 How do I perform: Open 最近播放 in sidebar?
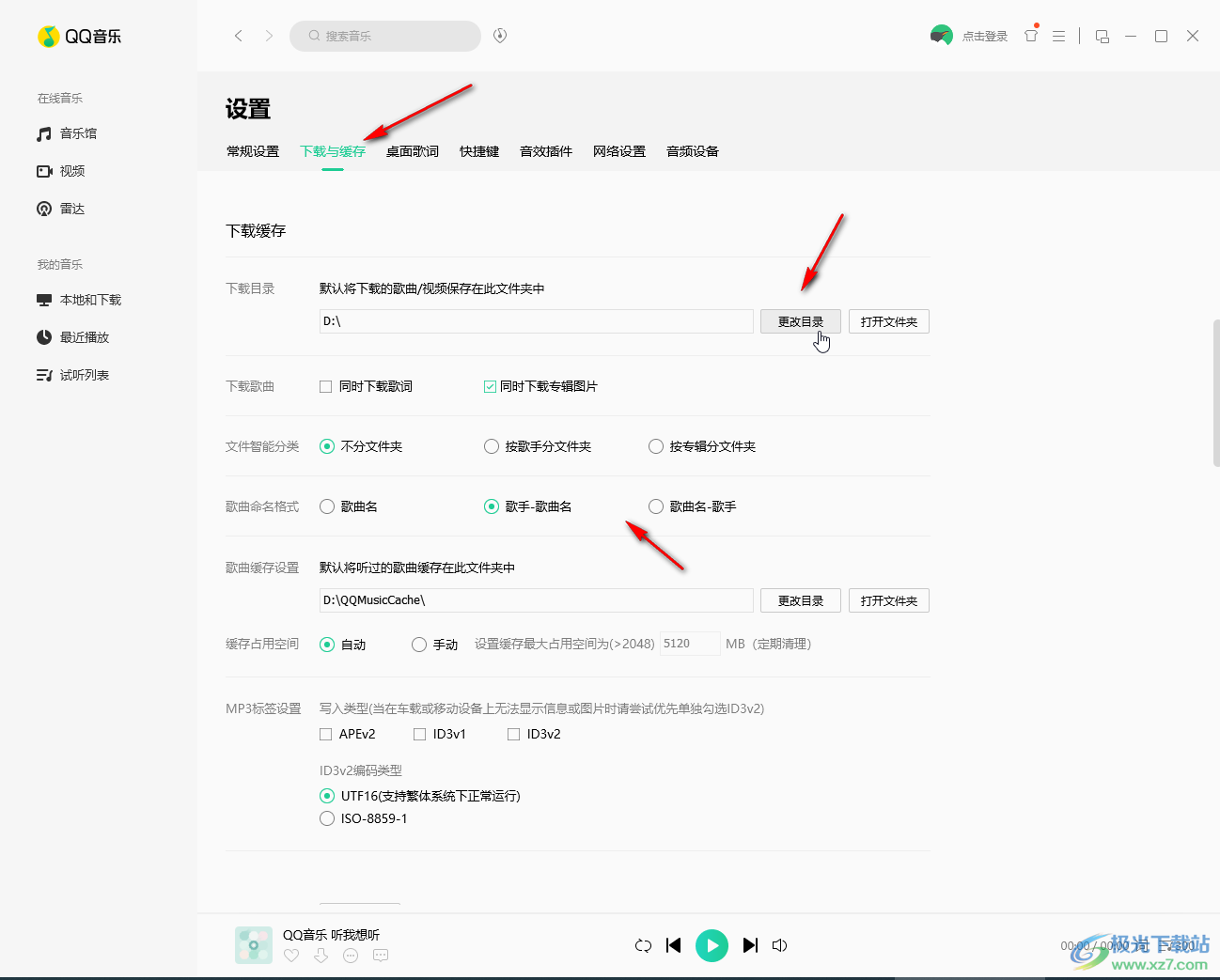(x=73, y=337)
